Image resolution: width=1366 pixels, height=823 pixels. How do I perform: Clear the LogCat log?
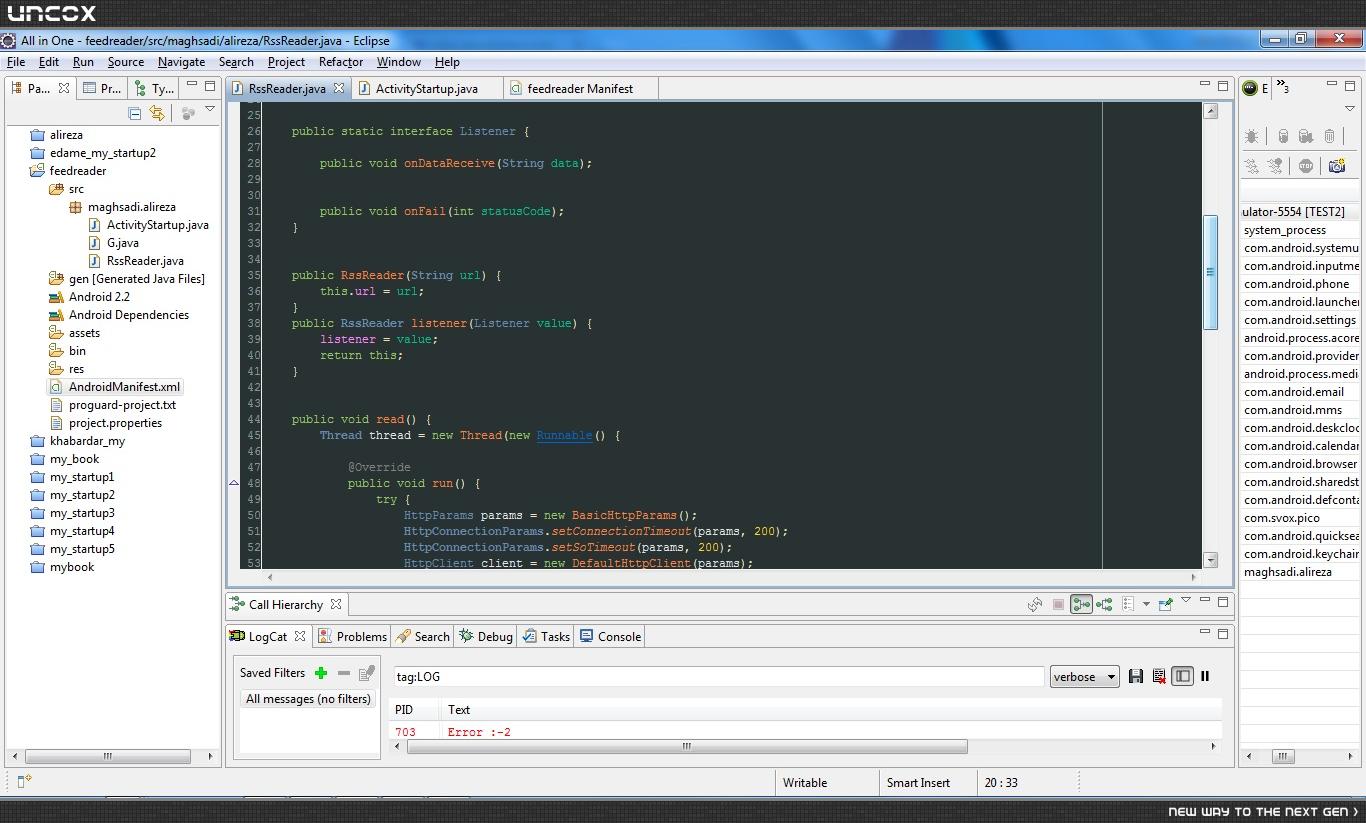(1159, 677)
